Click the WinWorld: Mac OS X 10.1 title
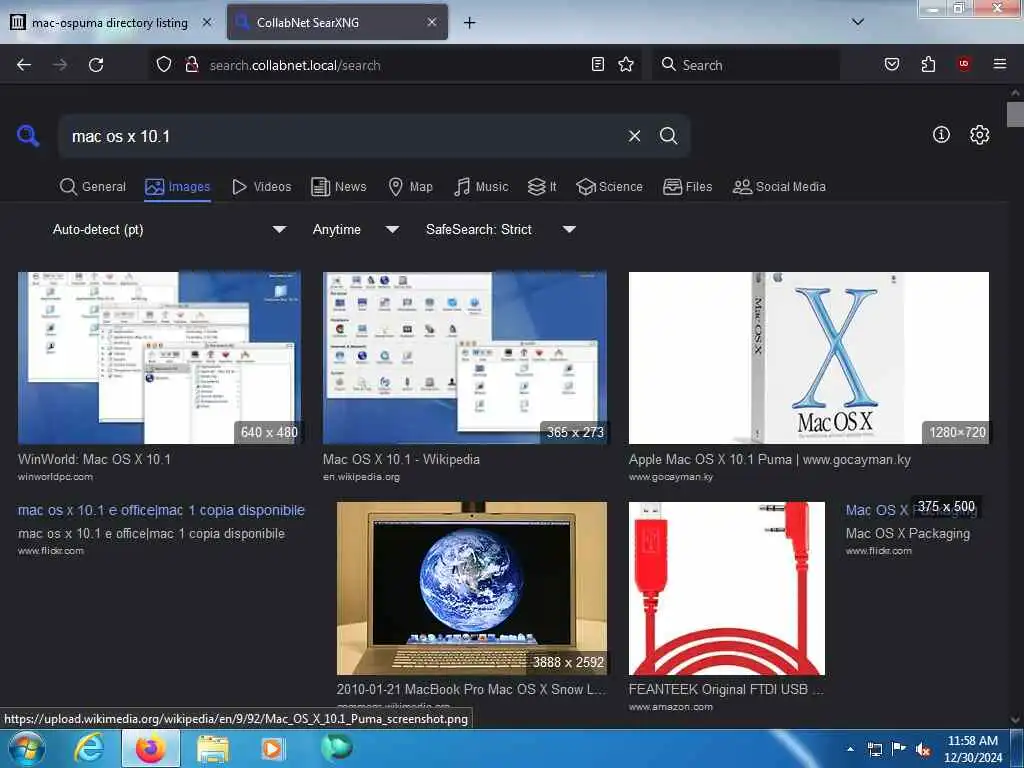Image resolution: width=1024 pixels, height=768 pixels. 94,459
